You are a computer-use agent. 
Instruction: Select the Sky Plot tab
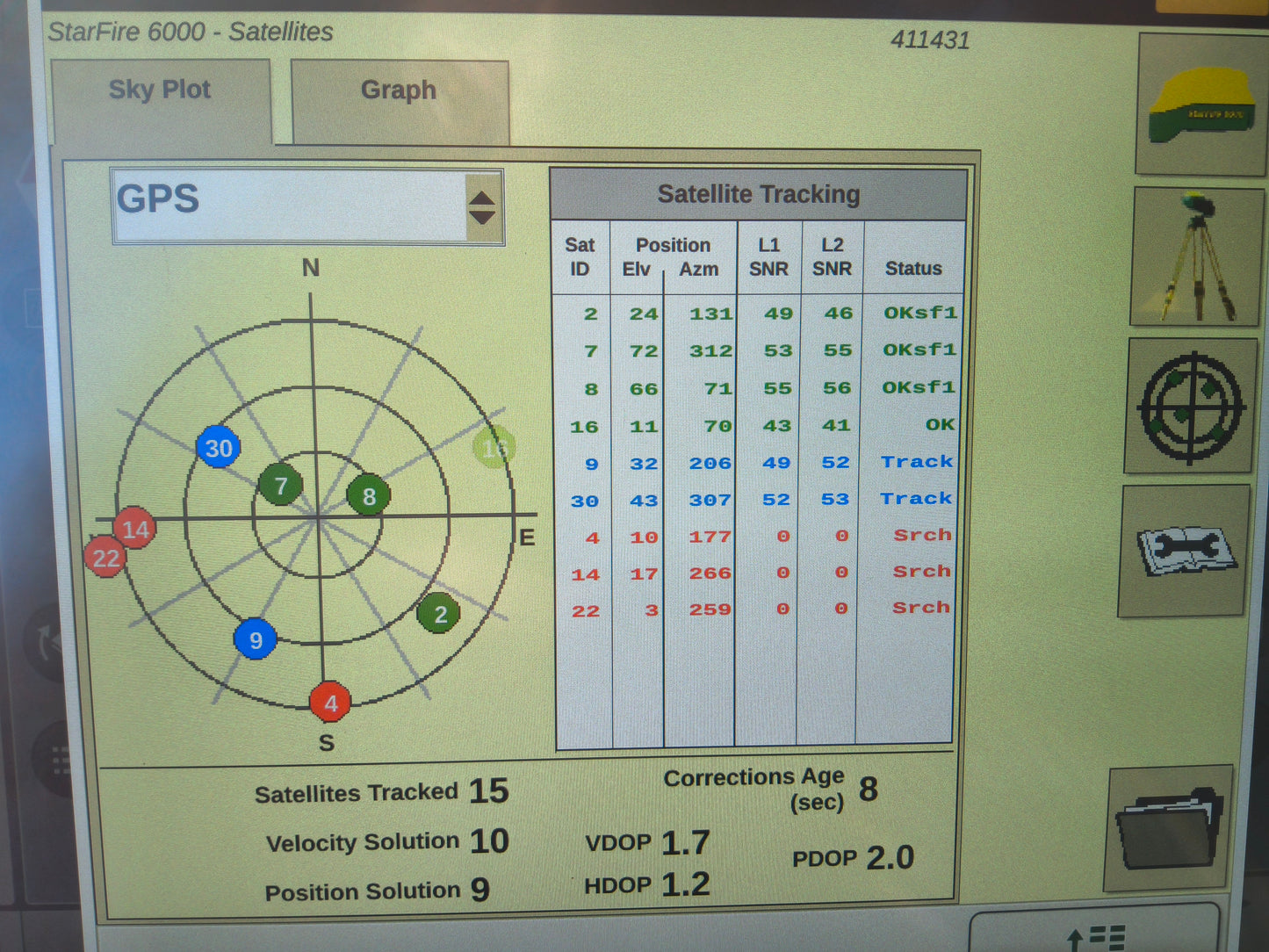[160, 90]
